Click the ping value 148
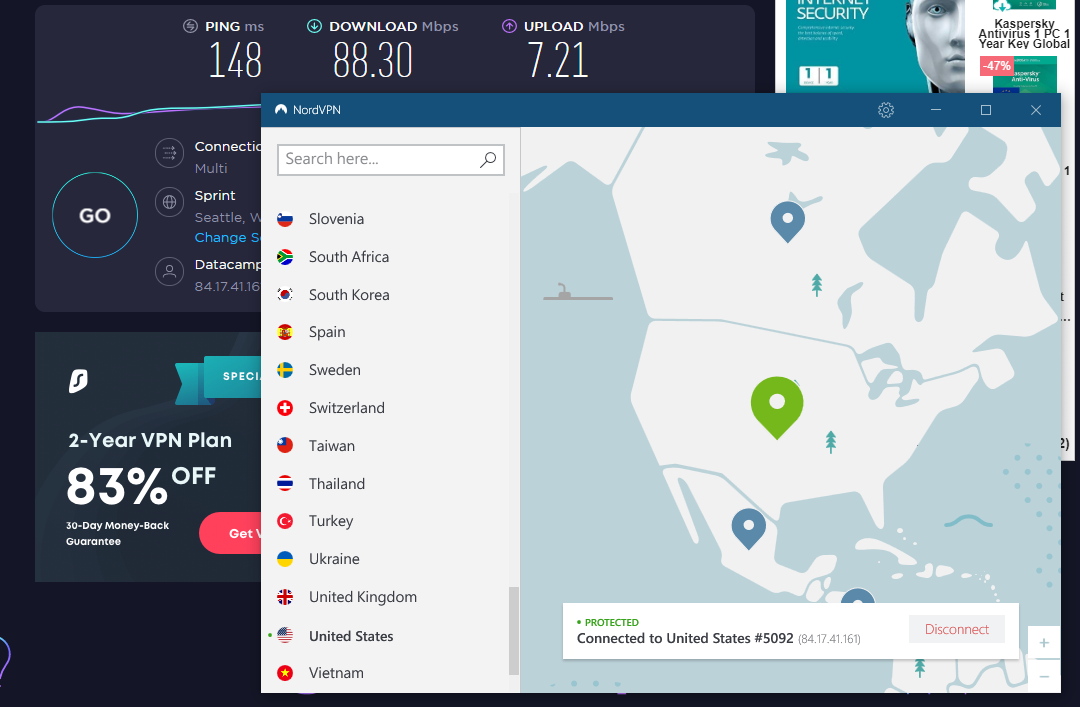This screenshot has width=1080, height=707. tap(235, 60)
